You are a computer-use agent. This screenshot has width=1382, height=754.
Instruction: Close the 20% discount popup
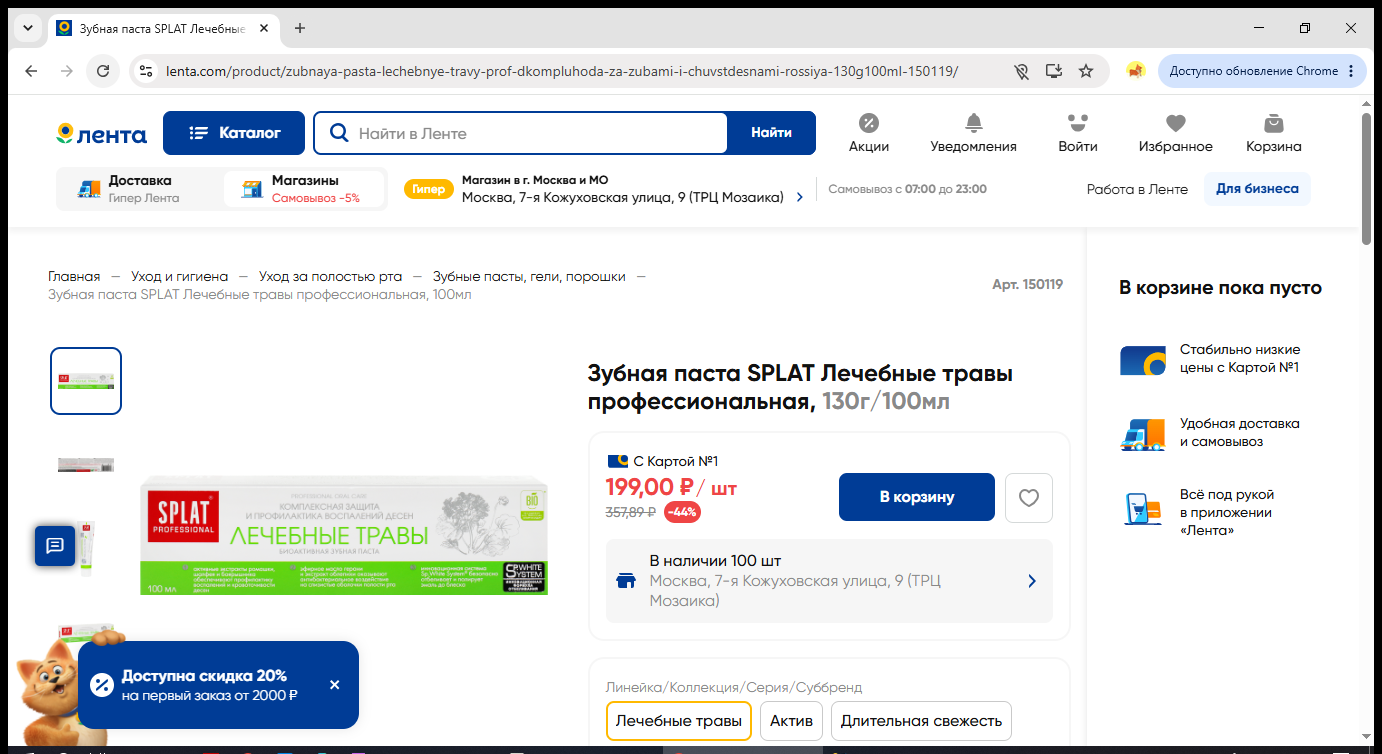pos(334,685)
